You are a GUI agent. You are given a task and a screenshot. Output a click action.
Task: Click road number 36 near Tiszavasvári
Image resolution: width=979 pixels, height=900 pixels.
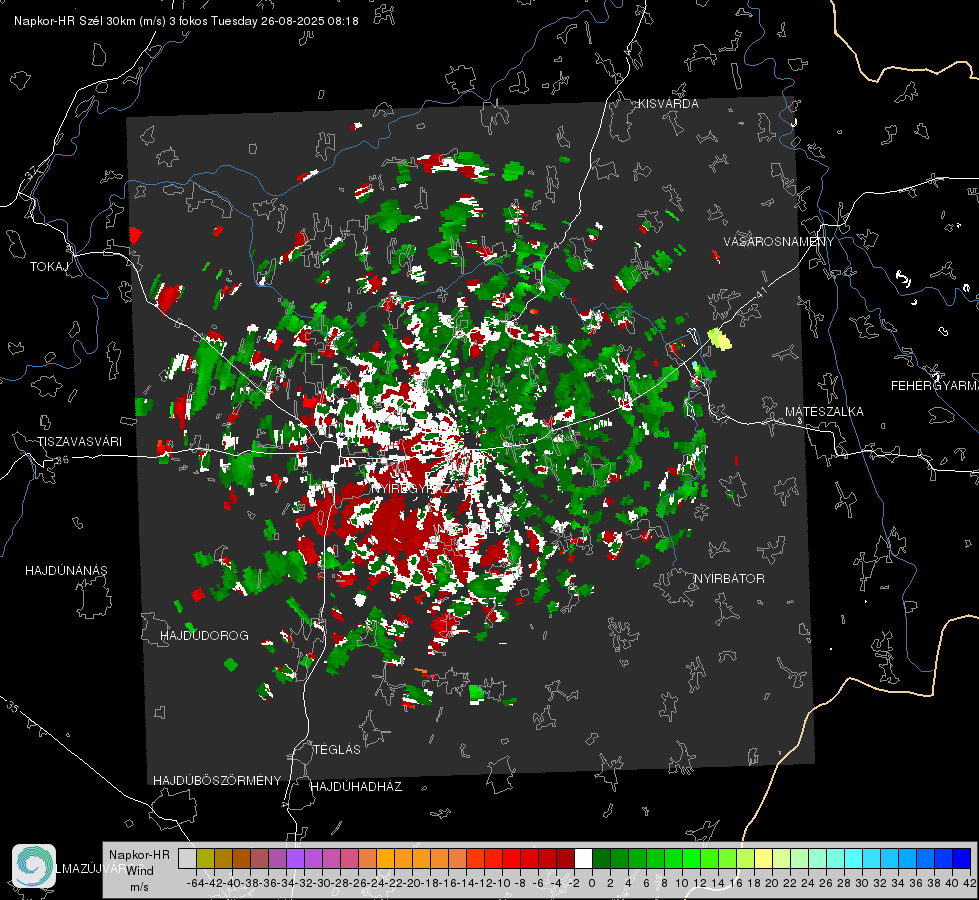tap(62, 460)
